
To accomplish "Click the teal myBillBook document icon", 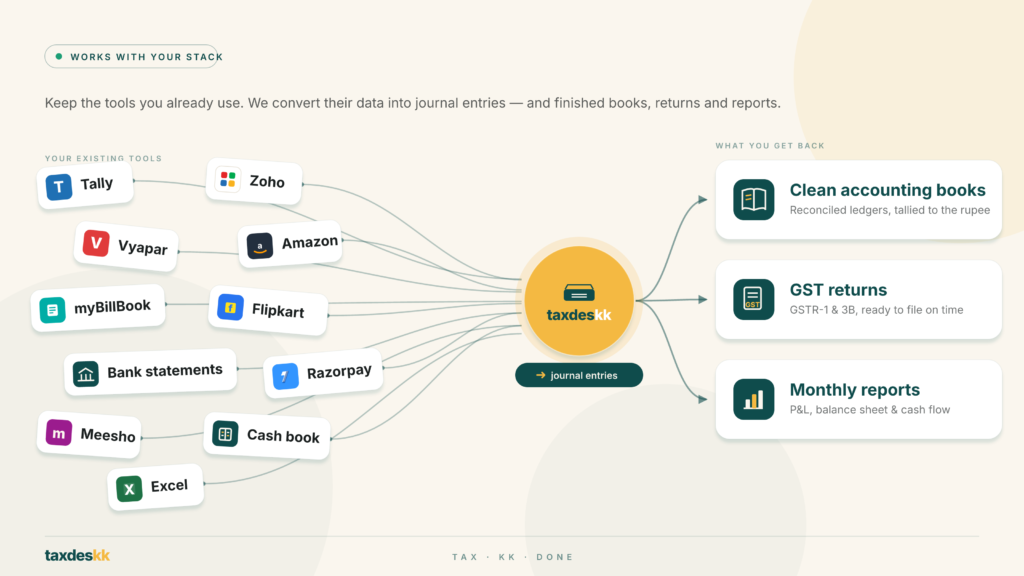I will [52, 310].
